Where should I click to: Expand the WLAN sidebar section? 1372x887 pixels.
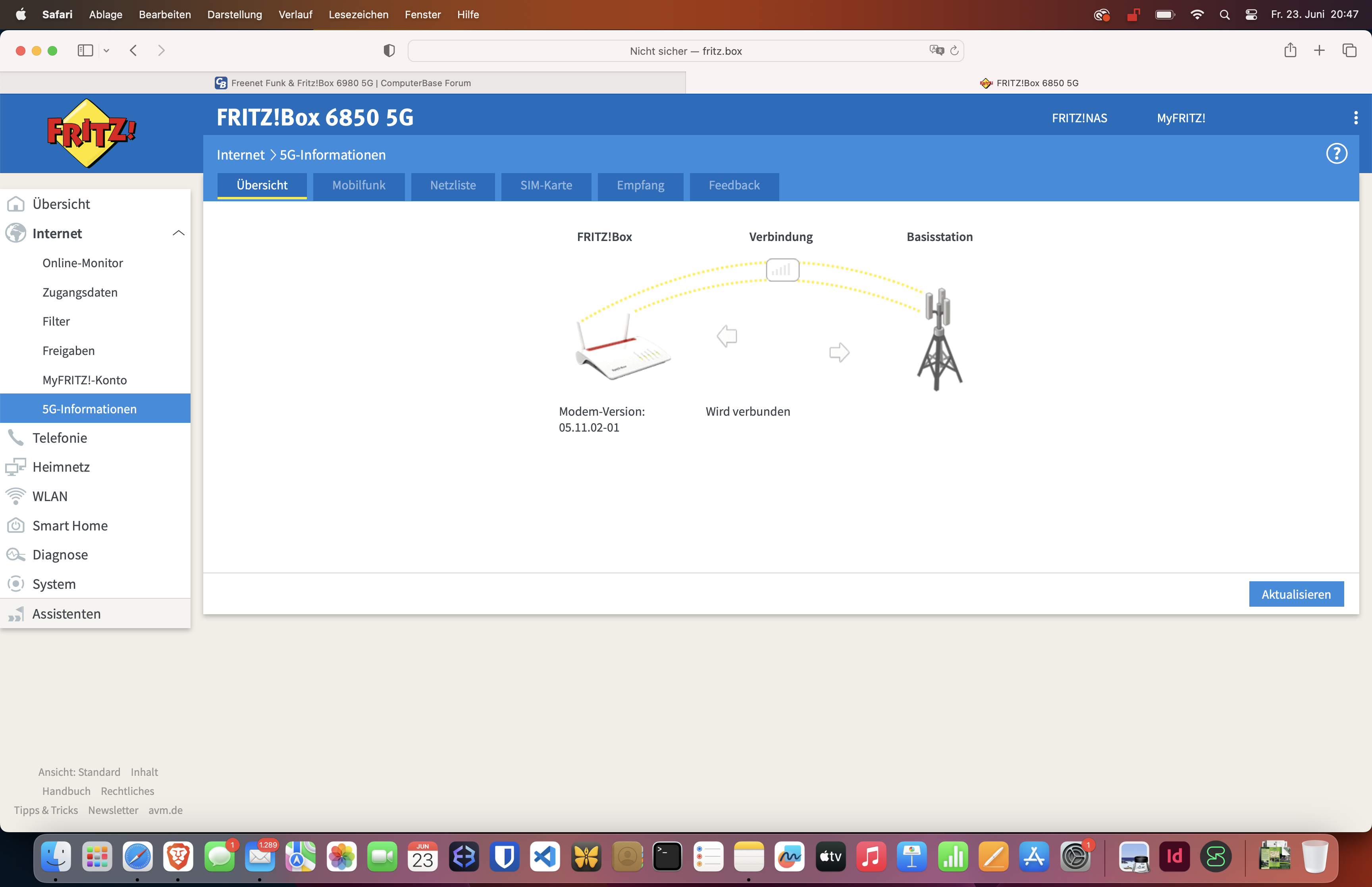point(50,496)
